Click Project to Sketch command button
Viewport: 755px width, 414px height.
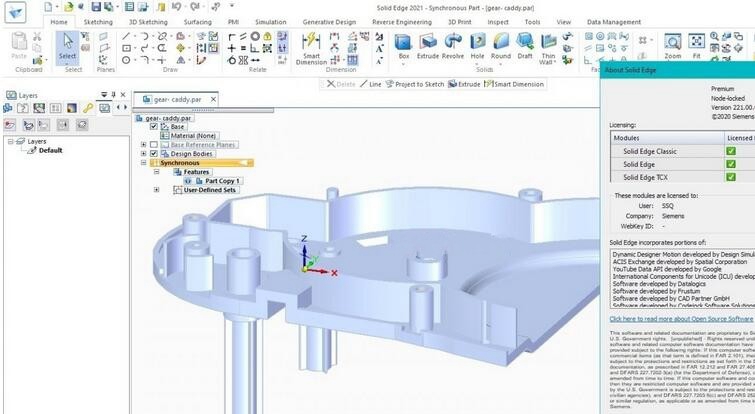click(x=415, y=84)
